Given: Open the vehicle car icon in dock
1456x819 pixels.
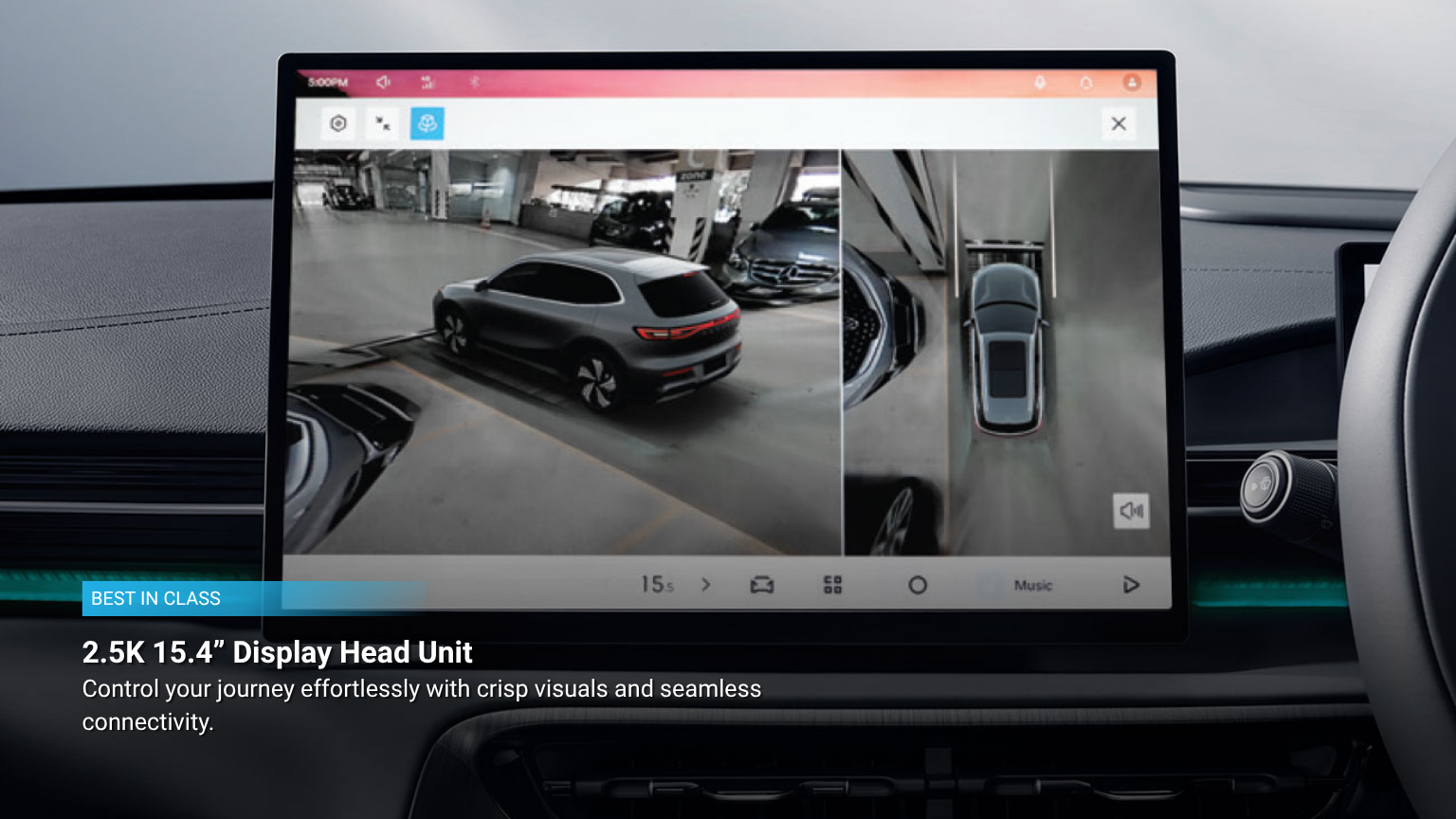Looking at the screenshot, I should [762, 585].
